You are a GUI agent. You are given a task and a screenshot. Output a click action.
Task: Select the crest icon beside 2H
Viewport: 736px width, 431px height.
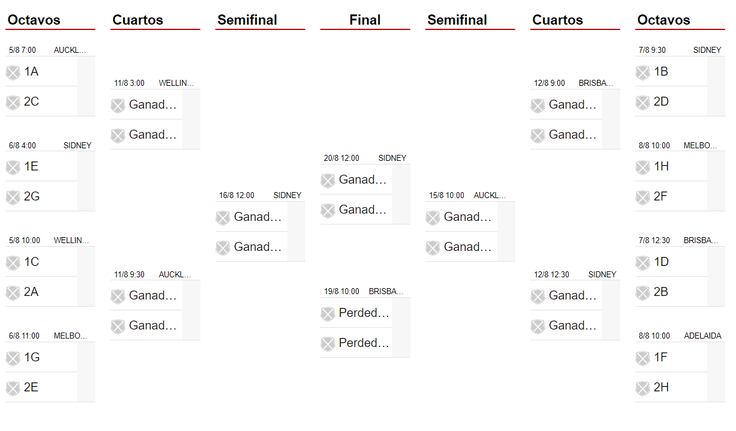pyautogui.click(x=643, y=388)
